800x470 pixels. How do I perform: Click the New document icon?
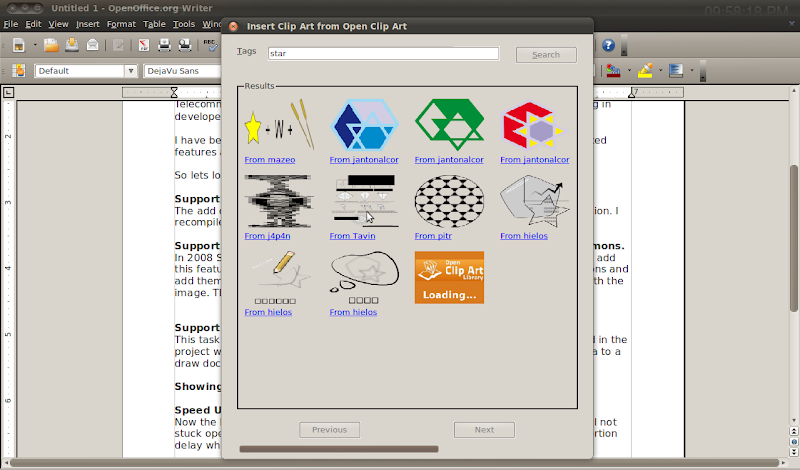tap(19, 45)
